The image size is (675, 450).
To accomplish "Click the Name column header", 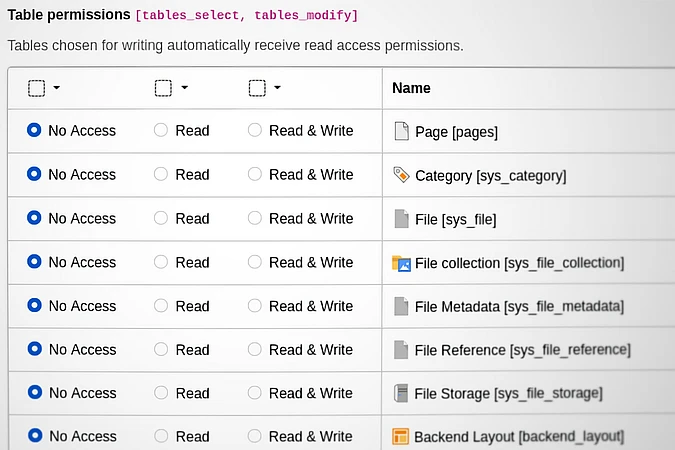I will point(411,88).
